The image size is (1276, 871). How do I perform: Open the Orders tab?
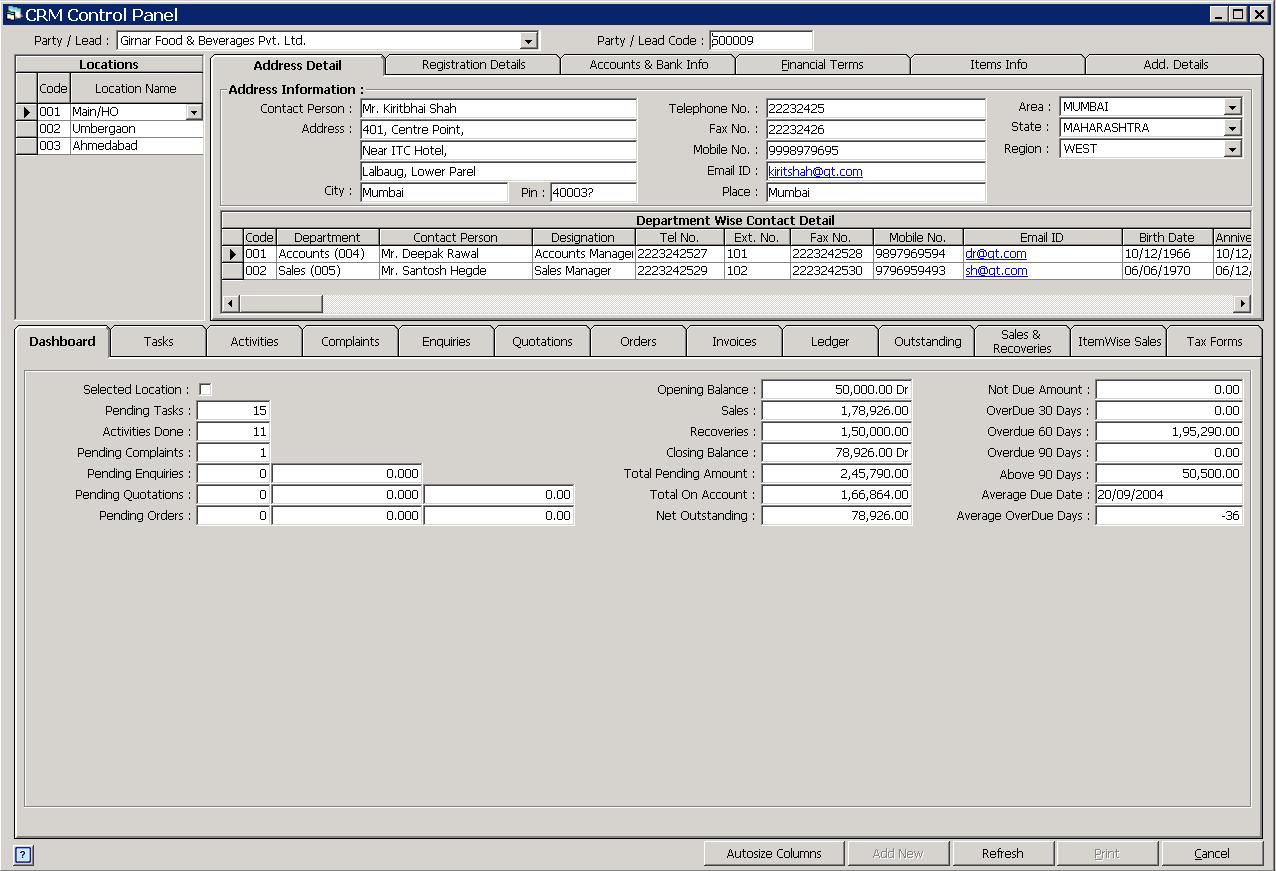click(x=638, y=341)
